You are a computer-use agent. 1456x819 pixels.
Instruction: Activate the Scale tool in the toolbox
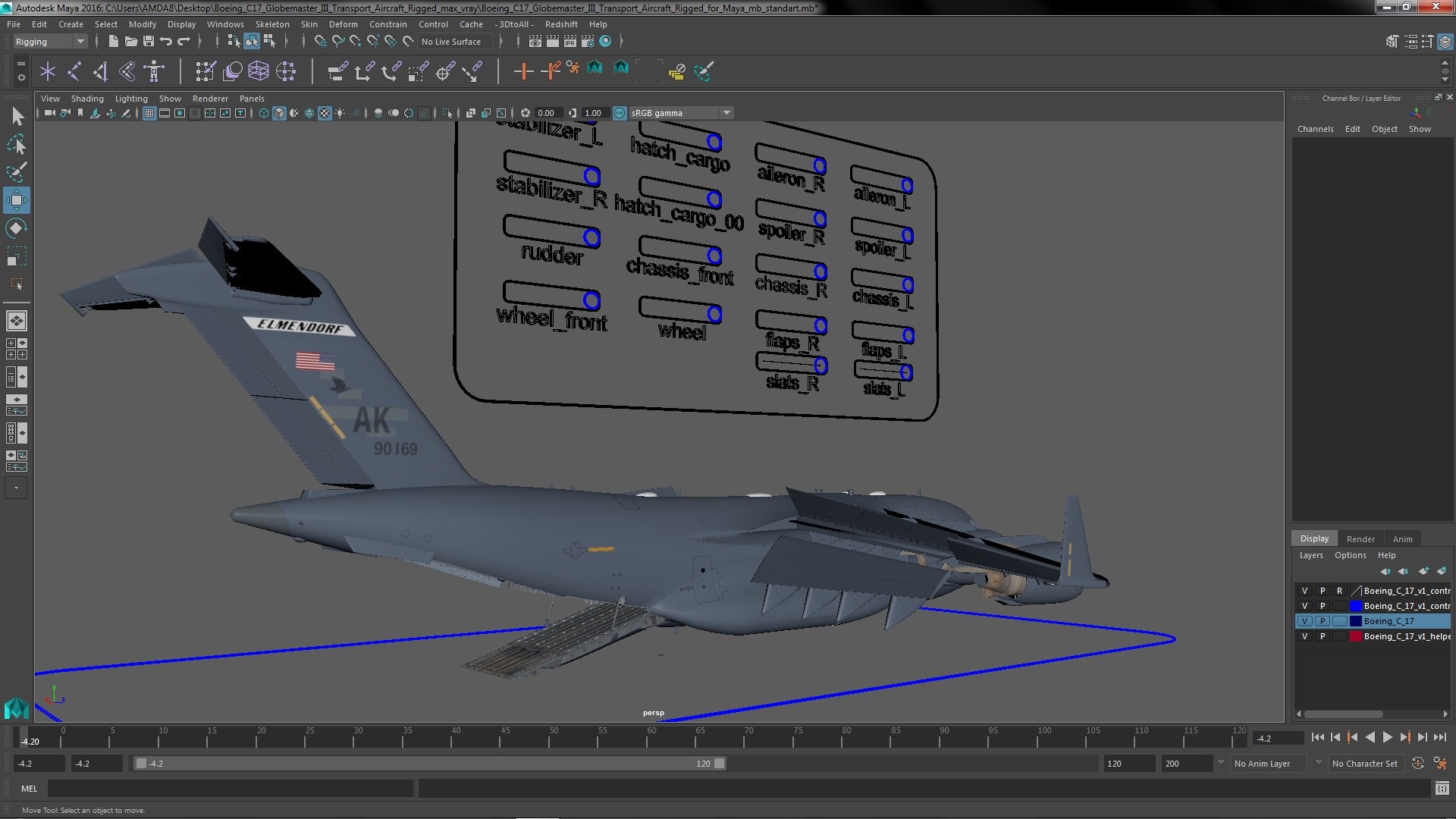tap(17, 256)
